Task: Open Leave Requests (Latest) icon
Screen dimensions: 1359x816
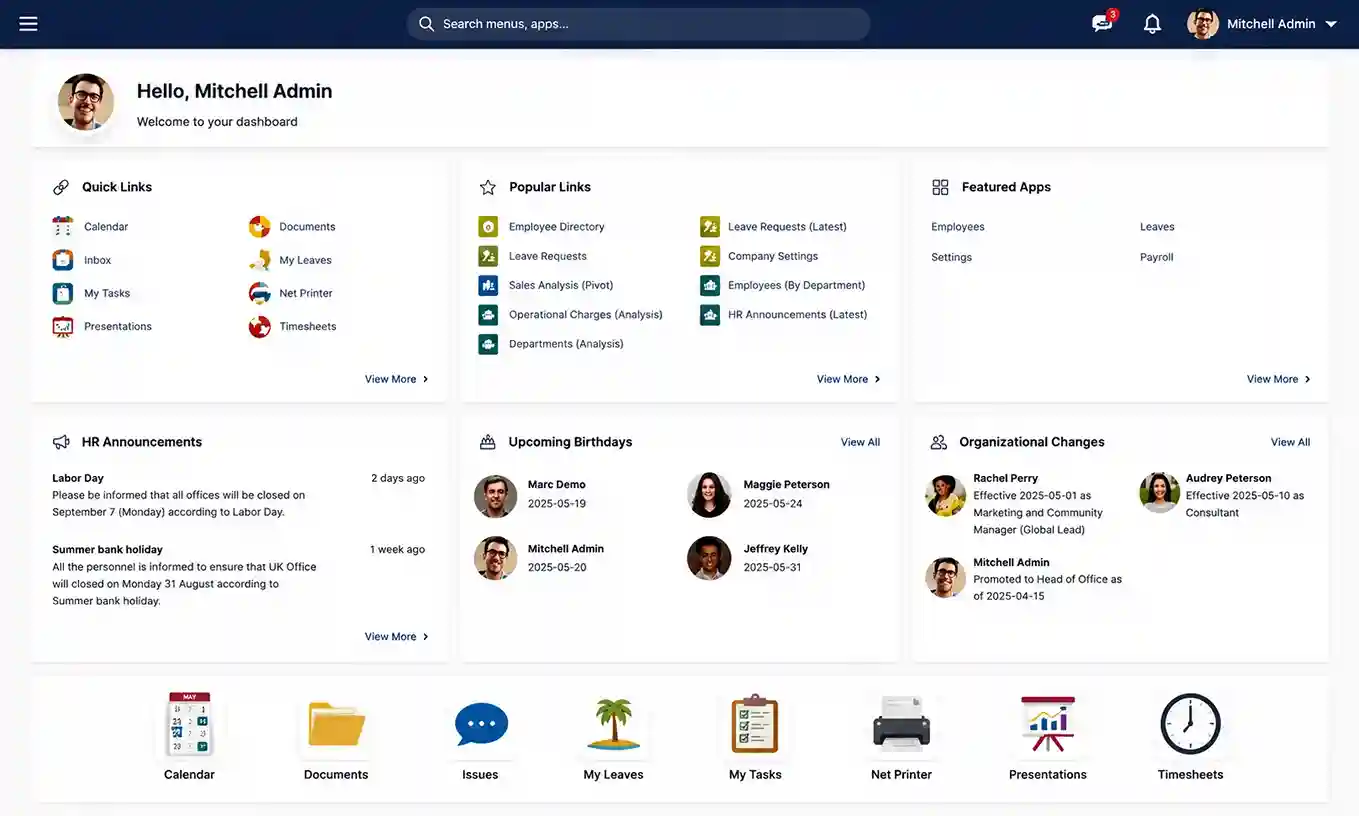Action: pos(710,227)
